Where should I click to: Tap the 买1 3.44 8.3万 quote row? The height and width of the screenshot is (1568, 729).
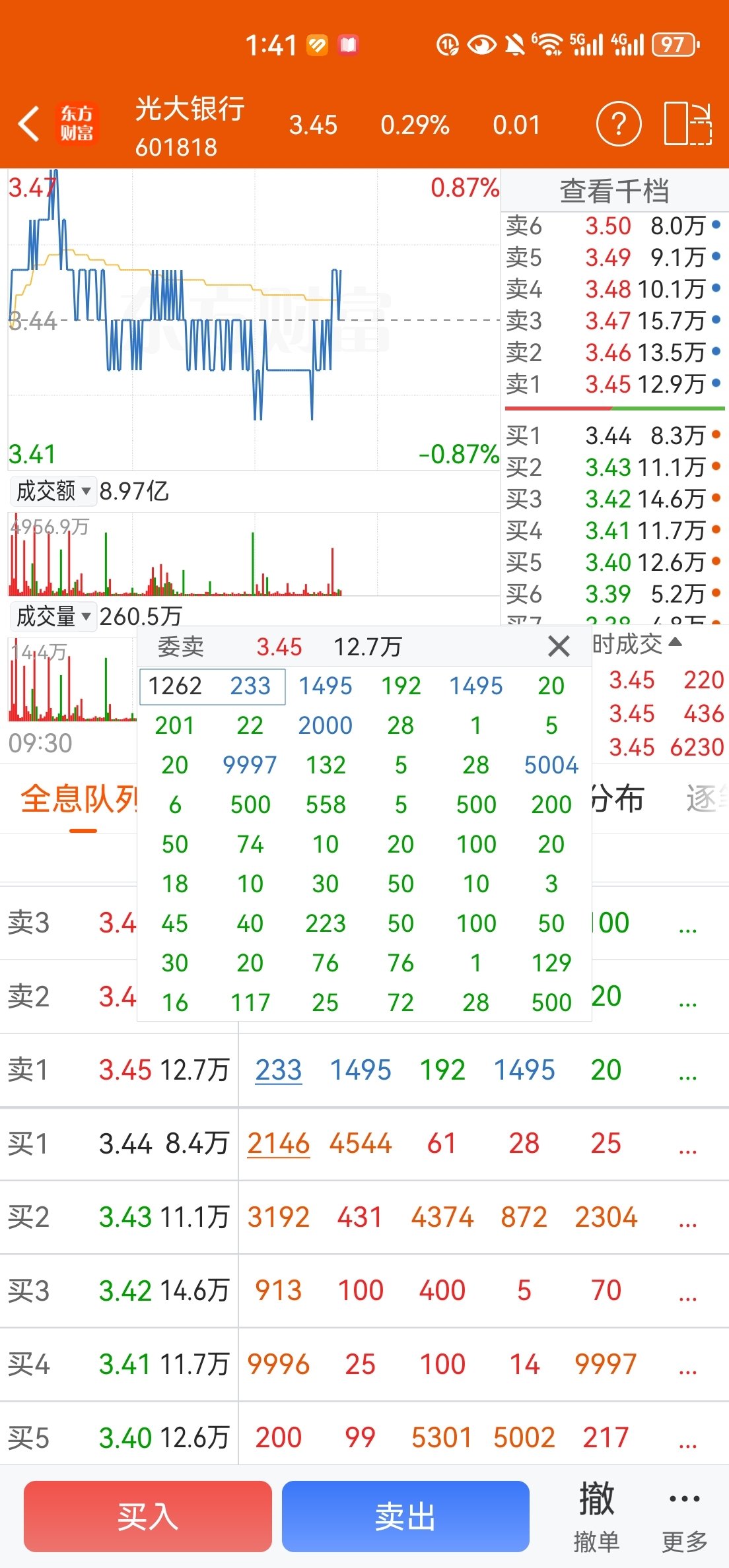pos(614,435)
